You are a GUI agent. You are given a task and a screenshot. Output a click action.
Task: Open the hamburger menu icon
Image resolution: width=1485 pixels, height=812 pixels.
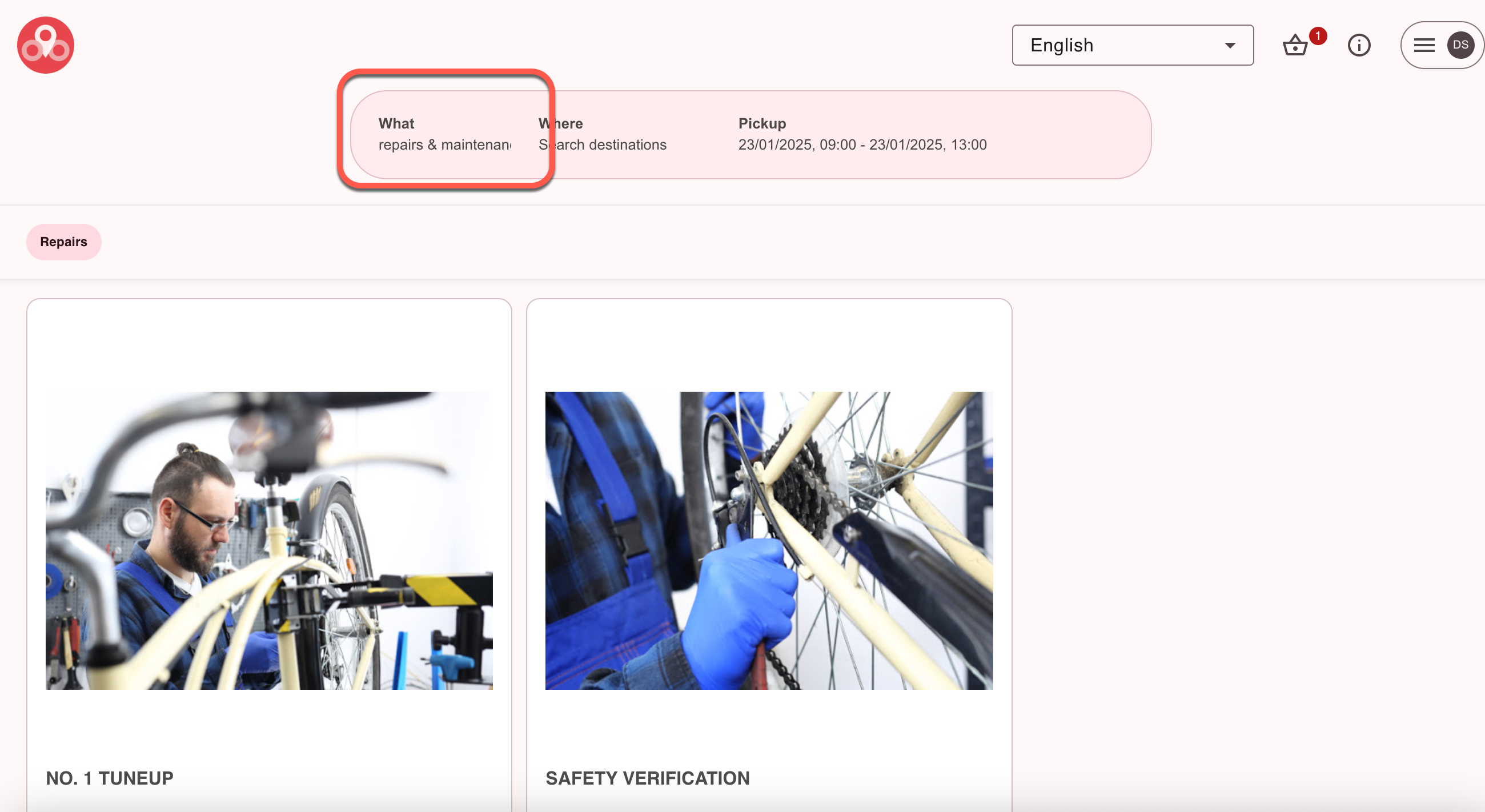pos(1424,45)
